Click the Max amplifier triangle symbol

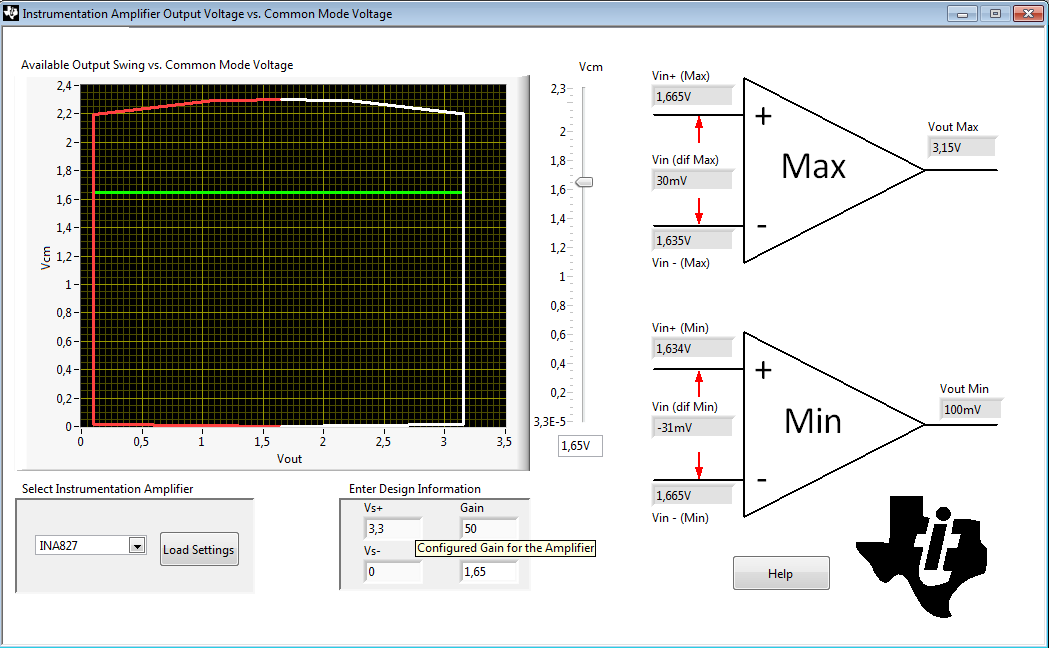(834, 170)
